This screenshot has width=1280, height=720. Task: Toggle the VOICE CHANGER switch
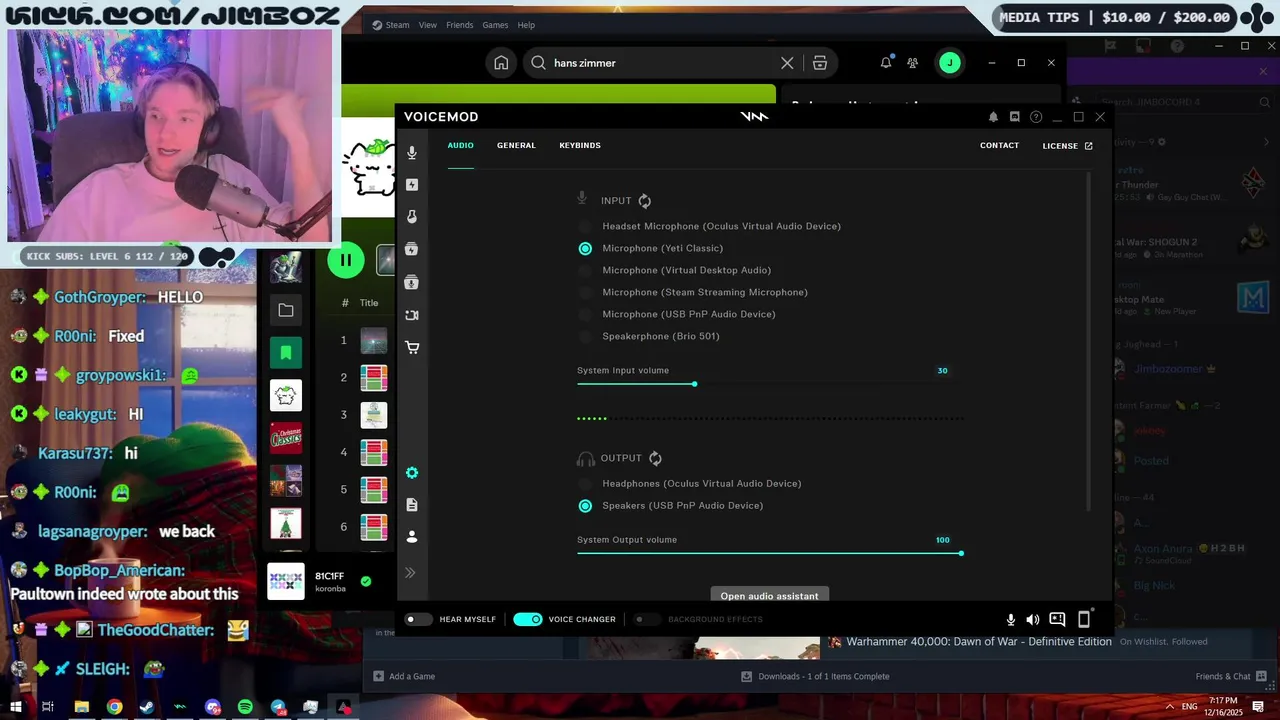(x=527, y=619)
